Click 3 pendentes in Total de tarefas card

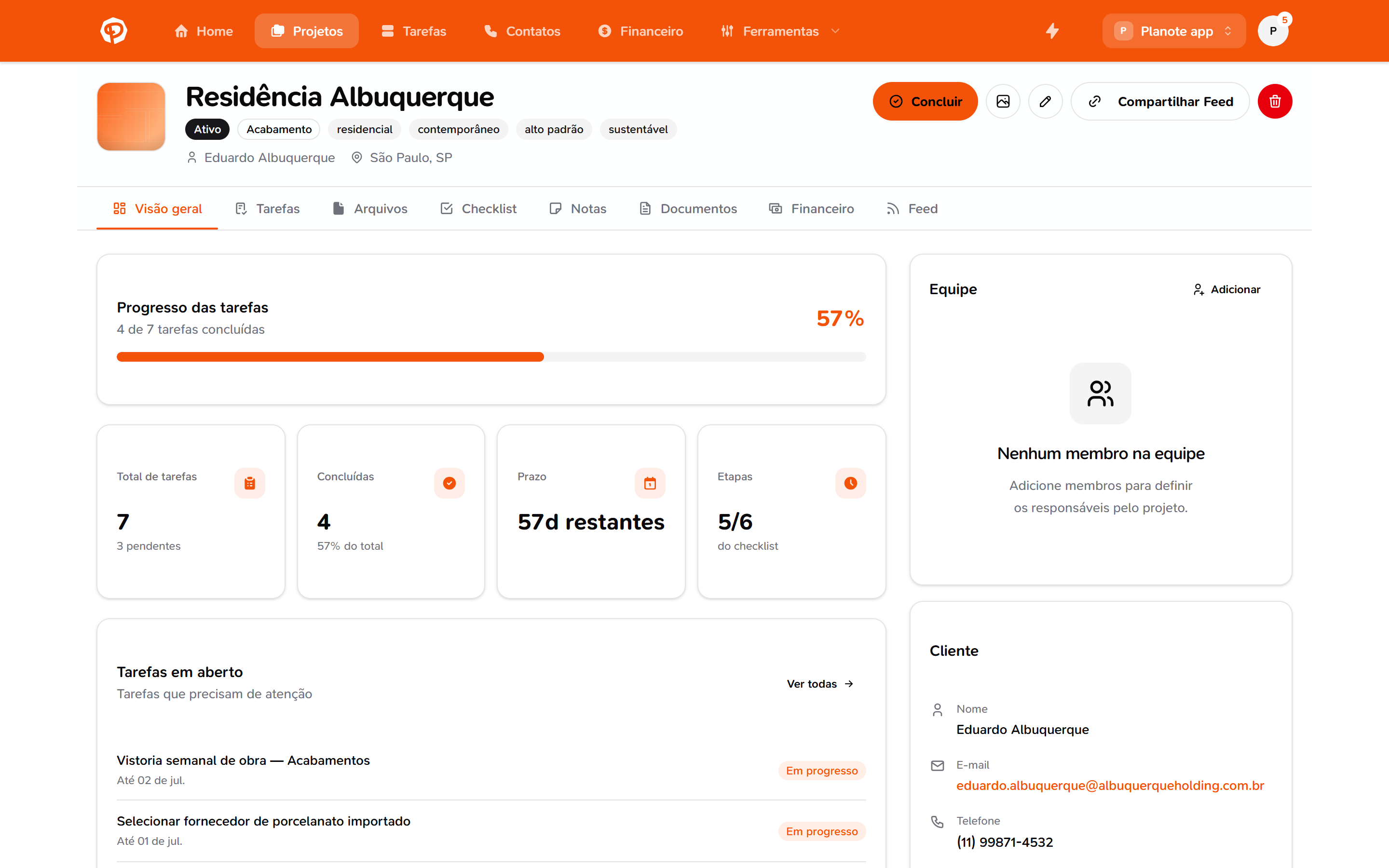coord(149,546)
